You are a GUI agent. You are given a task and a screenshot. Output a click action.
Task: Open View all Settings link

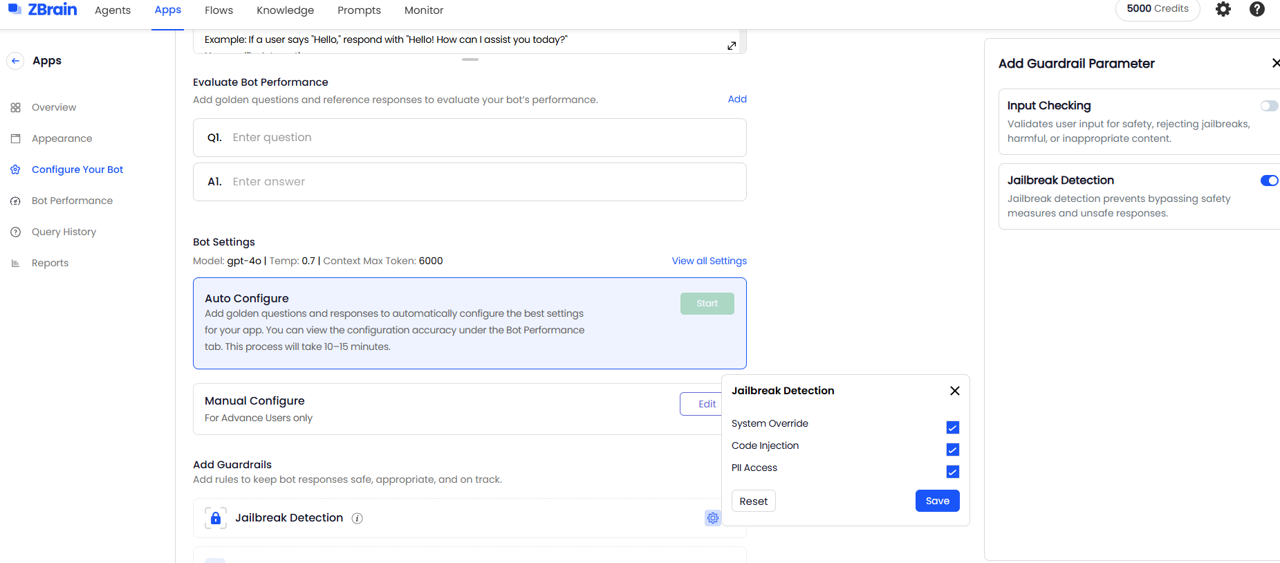coord(708,261)
